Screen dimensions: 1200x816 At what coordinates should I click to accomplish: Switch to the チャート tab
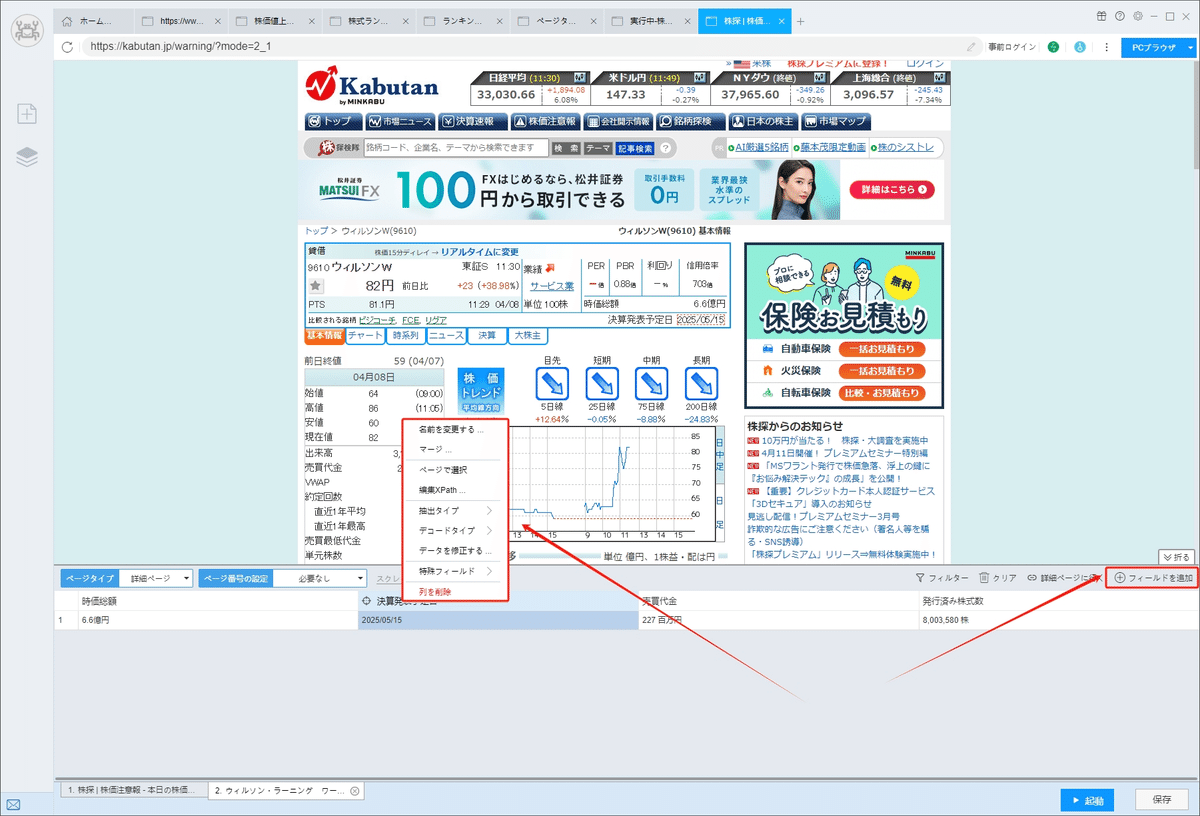click(x=365, y=336)
